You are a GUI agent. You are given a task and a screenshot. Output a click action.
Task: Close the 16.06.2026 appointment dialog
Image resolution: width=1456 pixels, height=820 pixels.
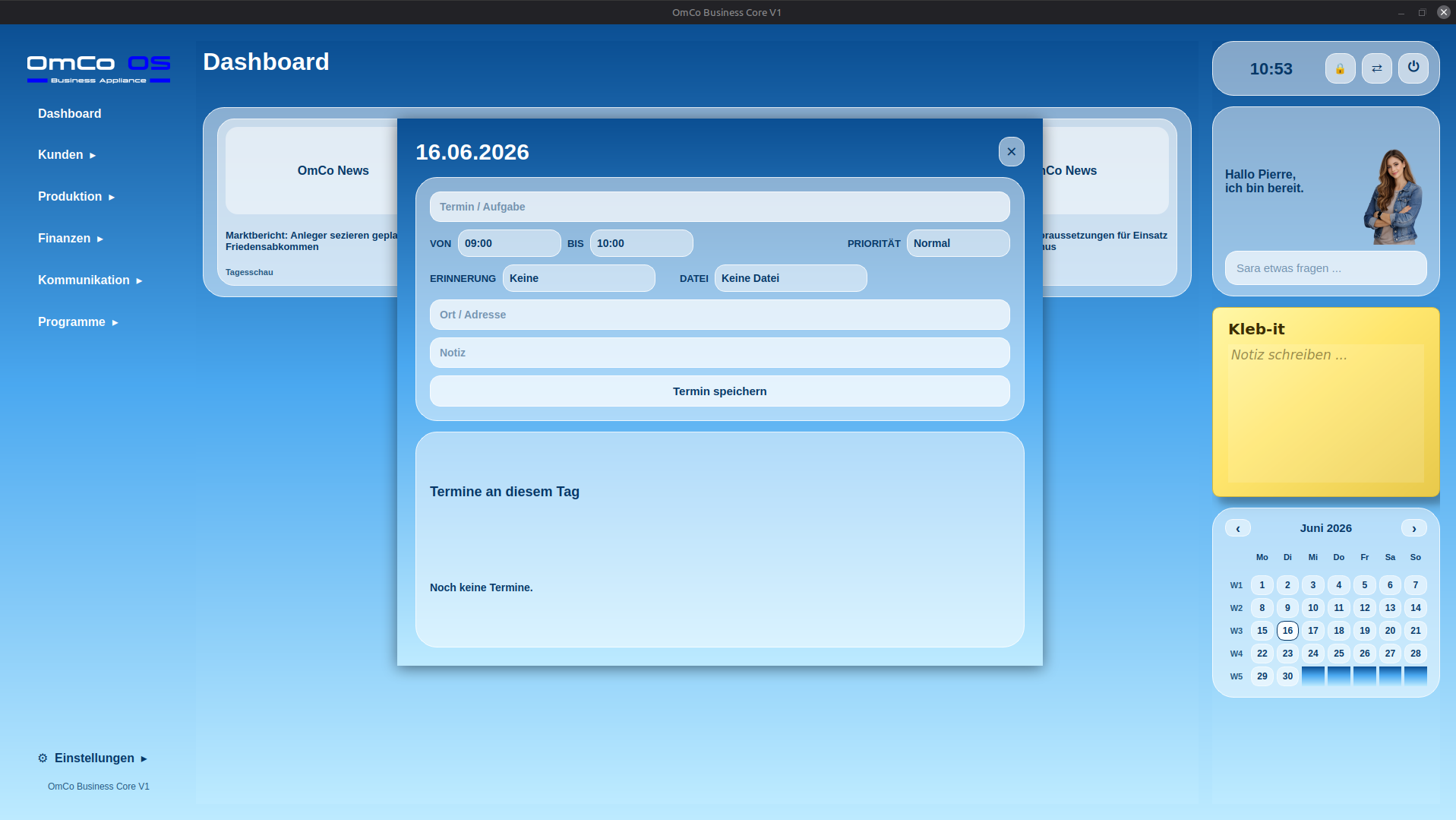[x=1011, y=151]
